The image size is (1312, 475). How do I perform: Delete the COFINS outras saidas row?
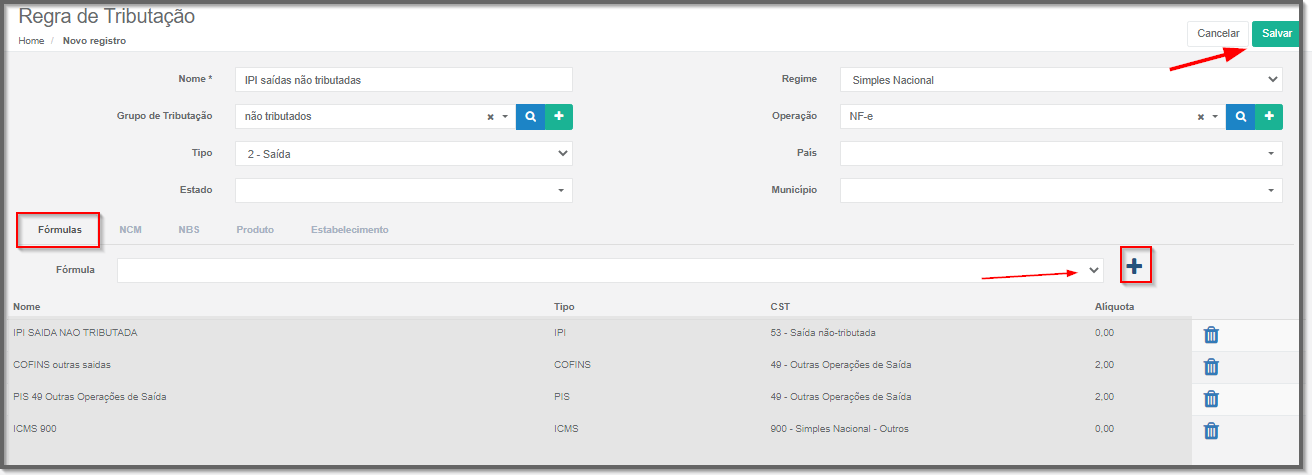click(x=1211, y=367)
